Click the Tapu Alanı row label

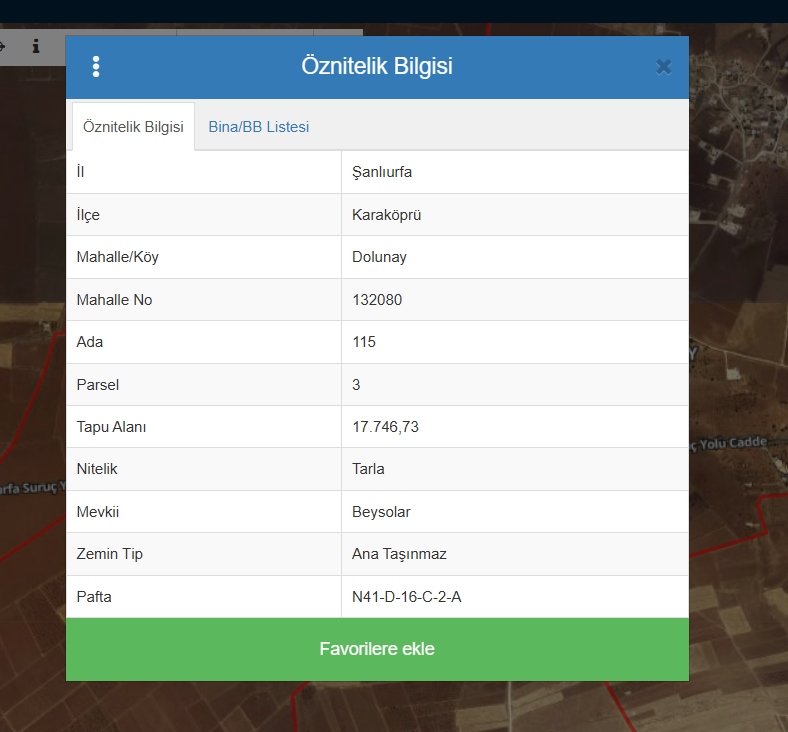[x=111, y=427]
